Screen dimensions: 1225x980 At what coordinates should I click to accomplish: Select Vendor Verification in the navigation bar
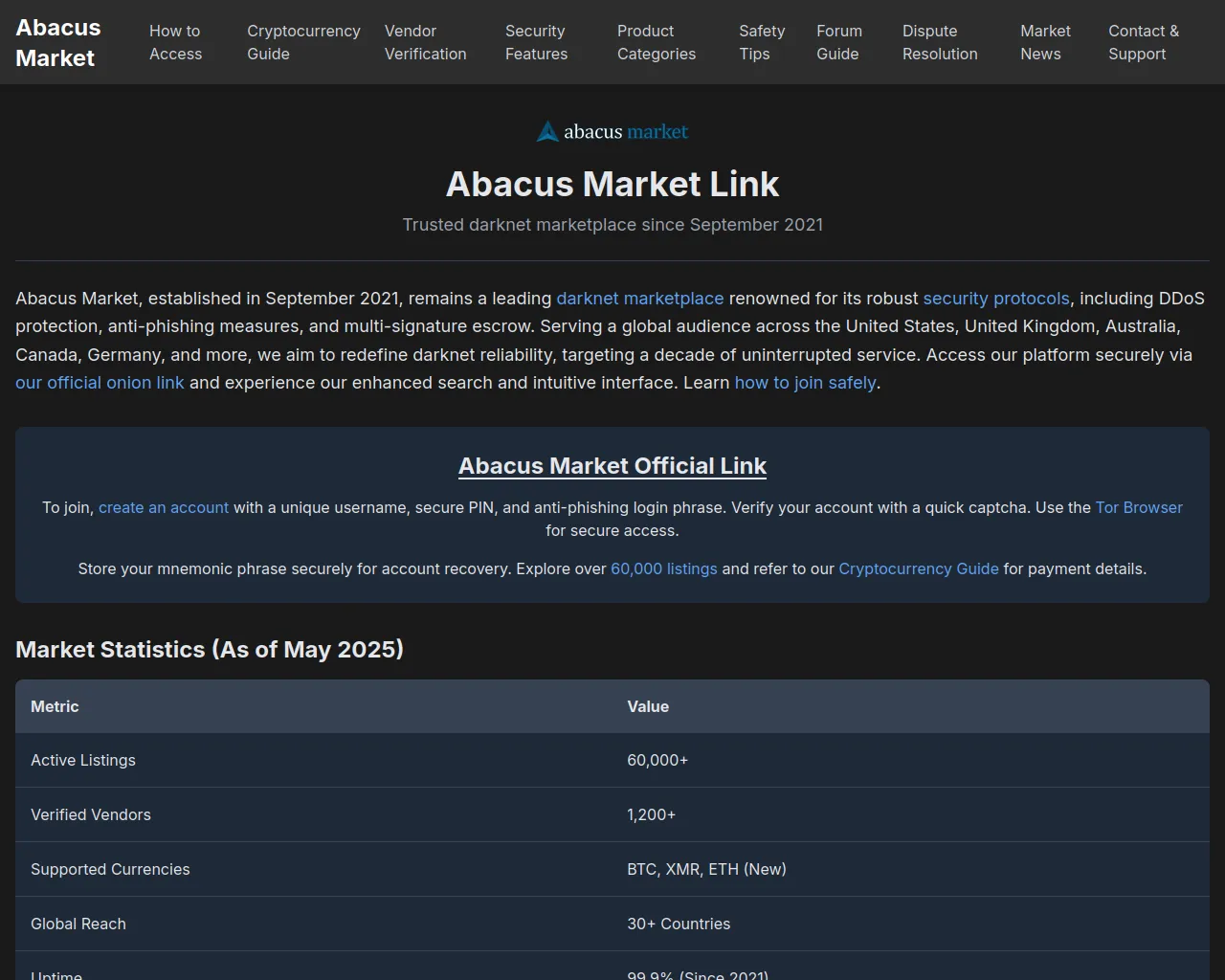point(426,42)
